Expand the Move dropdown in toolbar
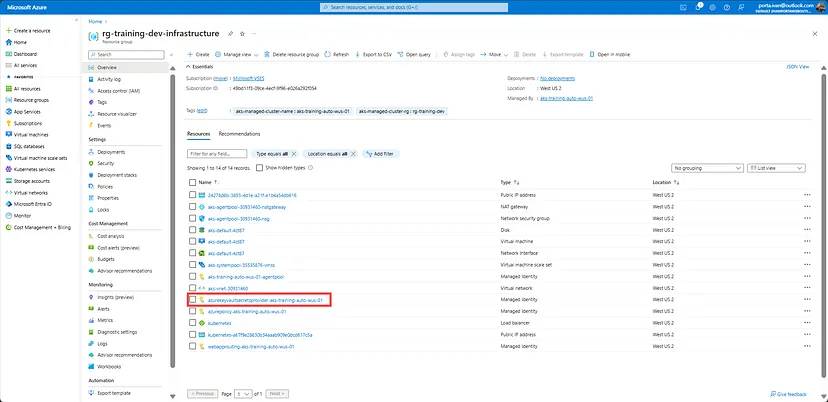Image resolution: width=828 pixels, height=402 pixels. tap(495, 54)
